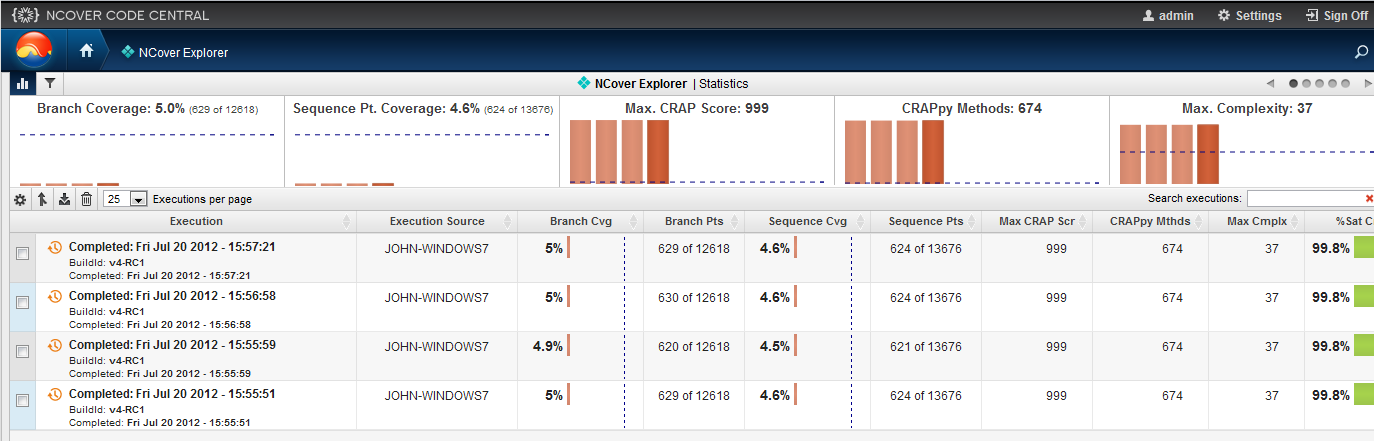Open NCover Explorer breadcrumb
Viewport: 1374px width, 441px height.
(175, 52)
